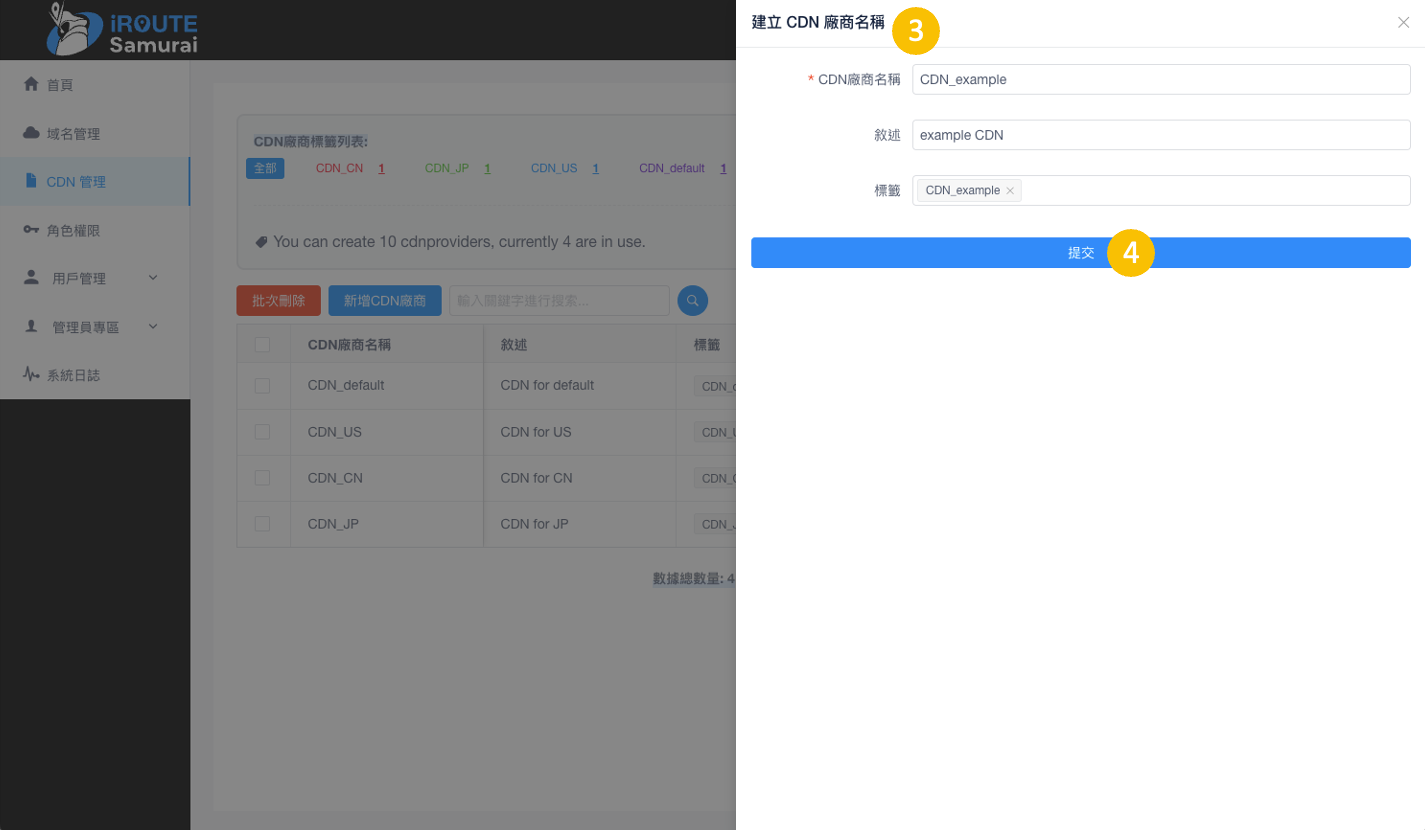Click the iRoute Samurai logo
1425x830 pixels.
122,32
